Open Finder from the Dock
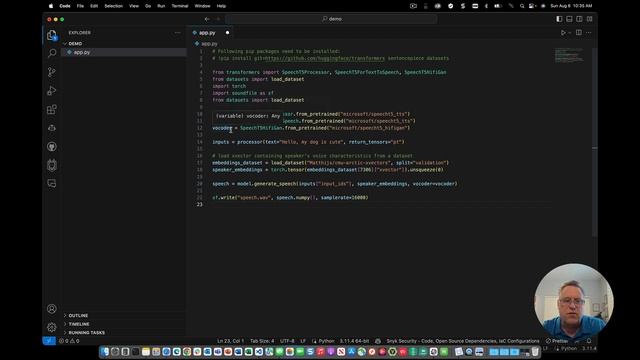This screenshot has width=640, height=360. click(105, 351)
